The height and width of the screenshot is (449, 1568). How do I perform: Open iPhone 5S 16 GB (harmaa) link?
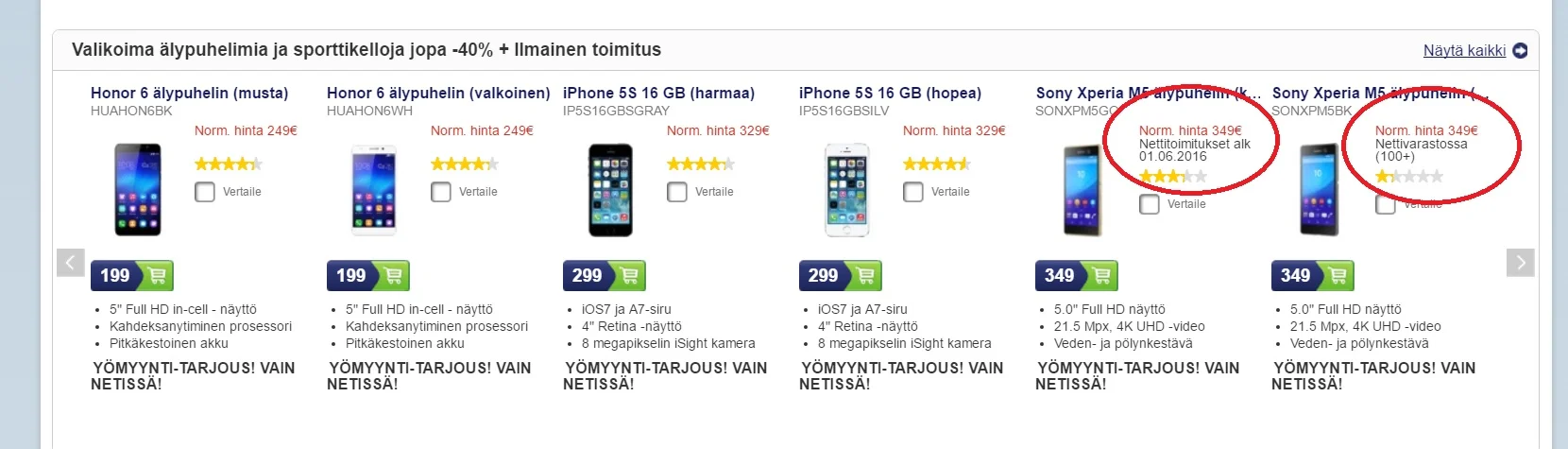(x=658, y=93)
